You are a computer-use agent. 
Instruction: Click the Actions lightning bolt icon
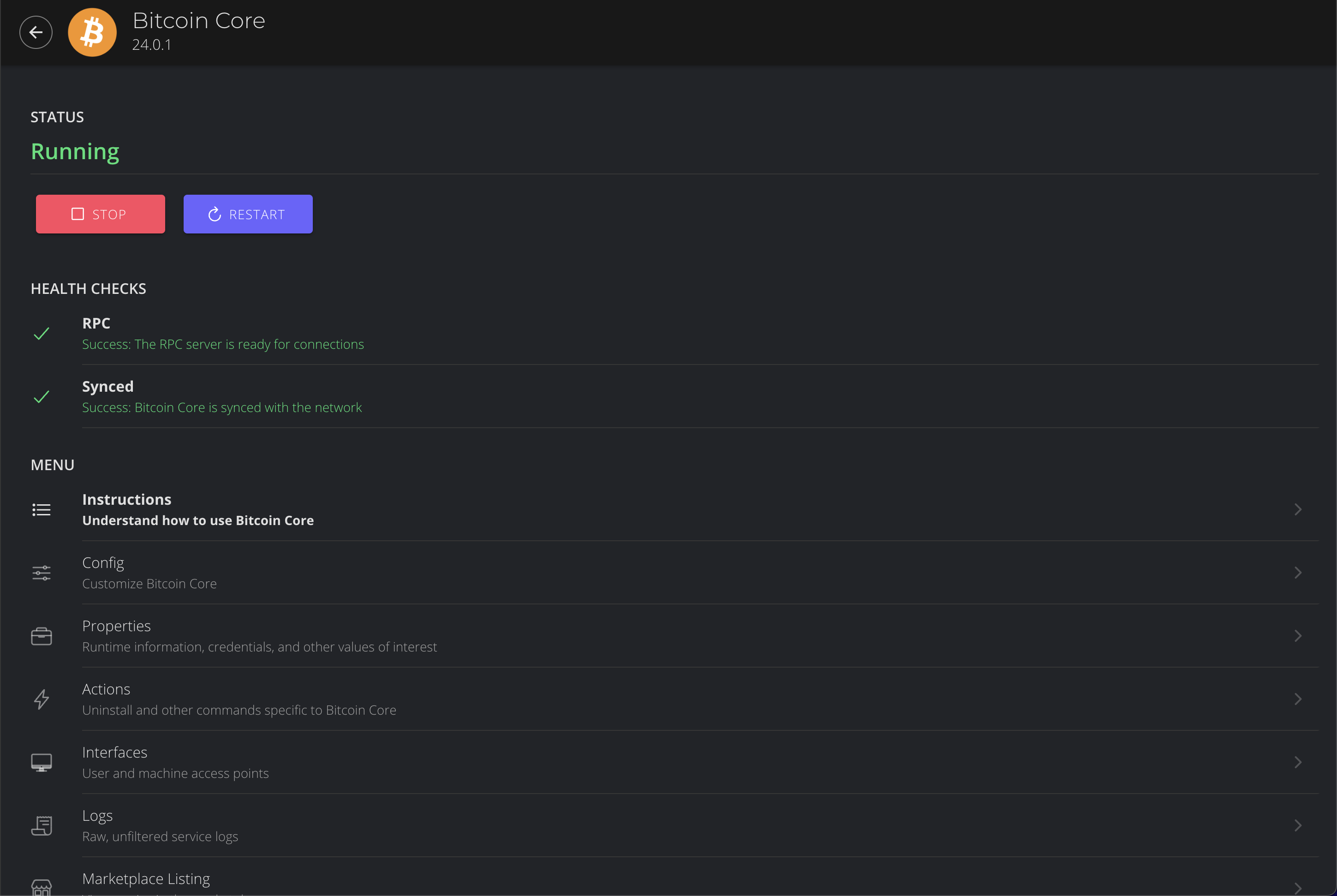(x=41, y=699)
